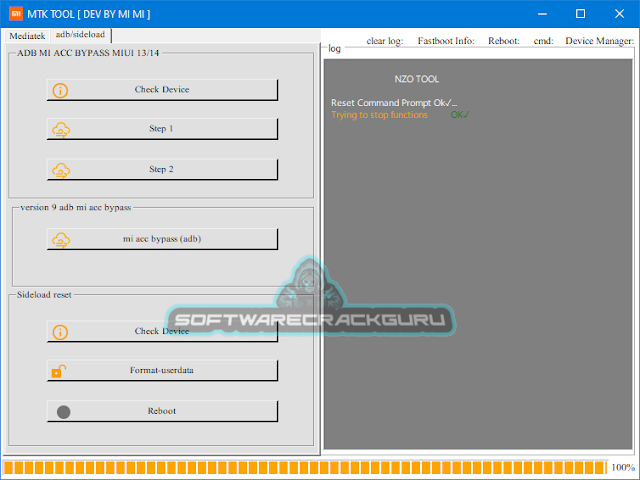This screenshot has width=640, height=480.
Task: Click the gray circle icon on Reboot button
Action: tap(63, 412)
